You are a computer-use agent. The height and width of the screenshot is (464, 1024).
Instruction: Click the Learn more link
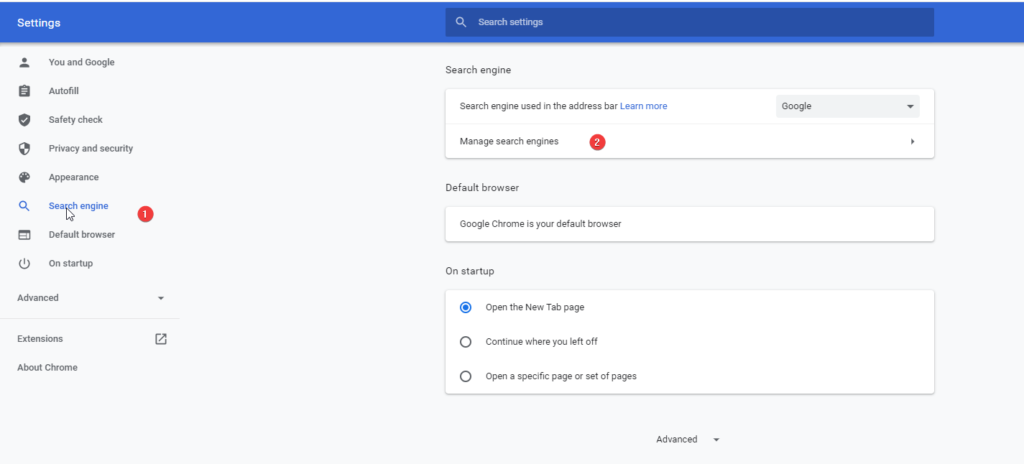[643, 106]
